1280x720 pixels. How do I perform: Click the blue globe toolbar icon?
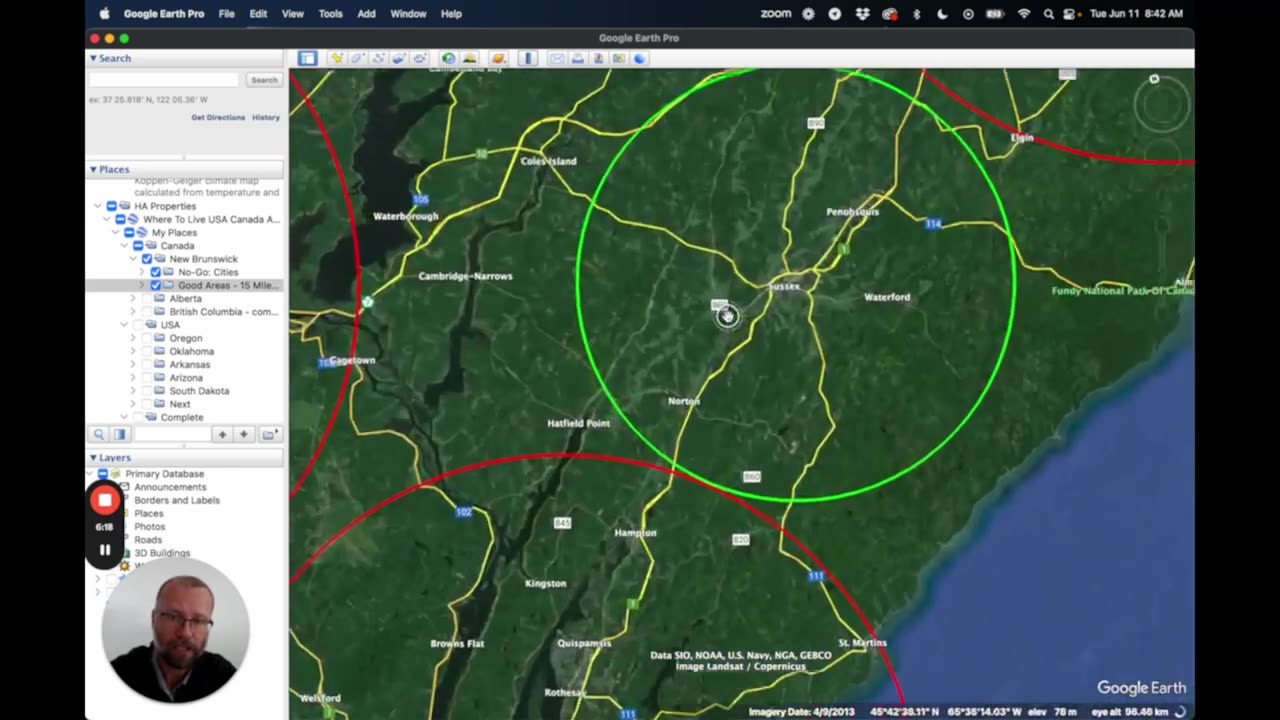[639, 58]
